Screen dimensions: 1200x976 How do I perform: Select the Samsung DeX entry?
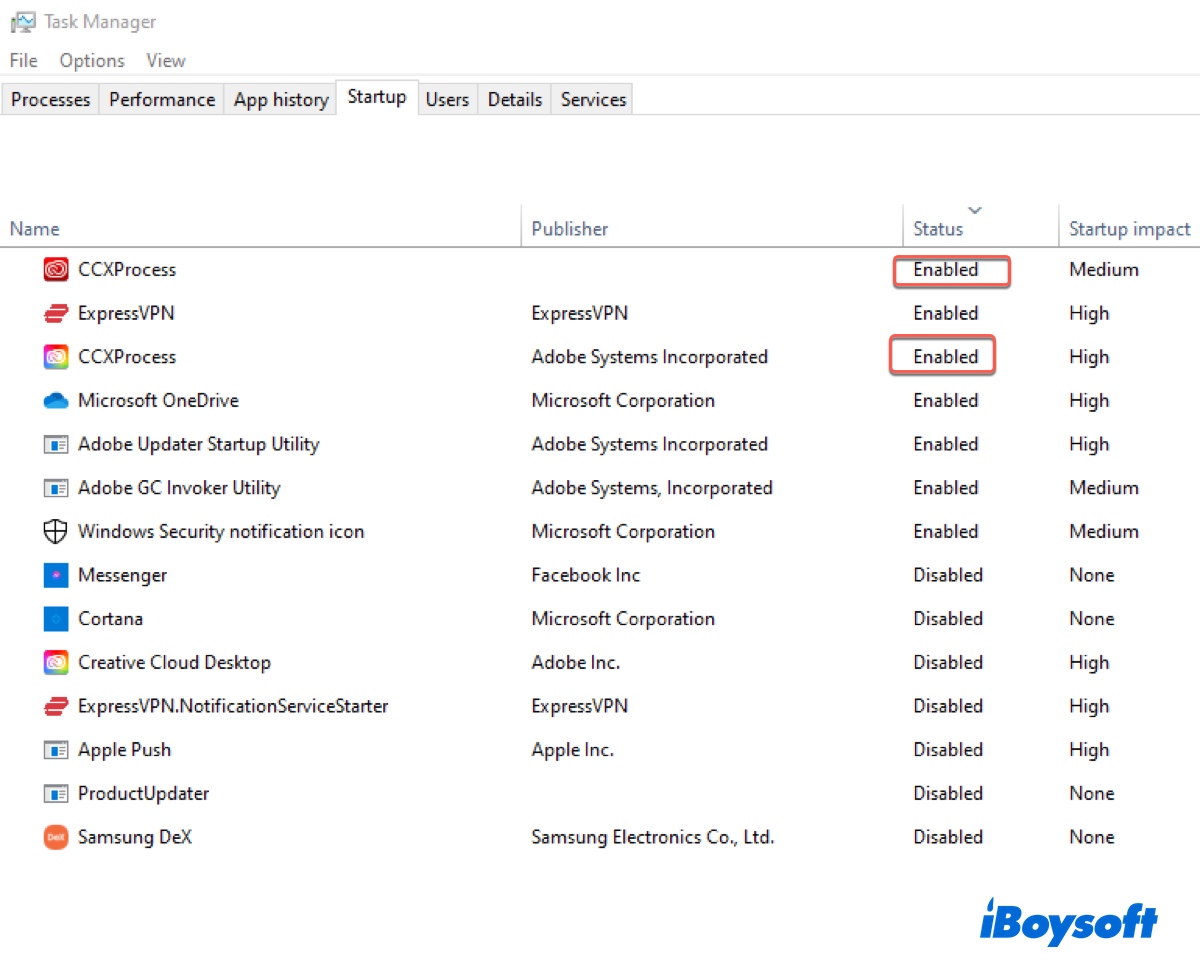[135, 837]
